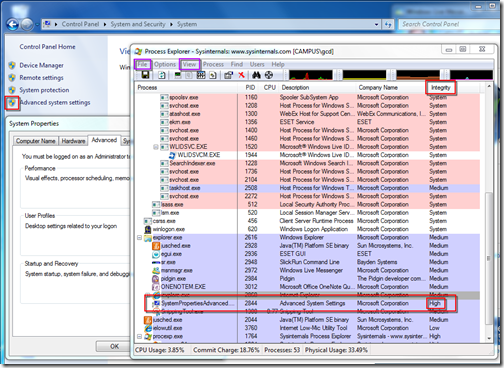Click the yellow commit history graph
The width and height of the screenshot is (504, 368).
point(364,75)
